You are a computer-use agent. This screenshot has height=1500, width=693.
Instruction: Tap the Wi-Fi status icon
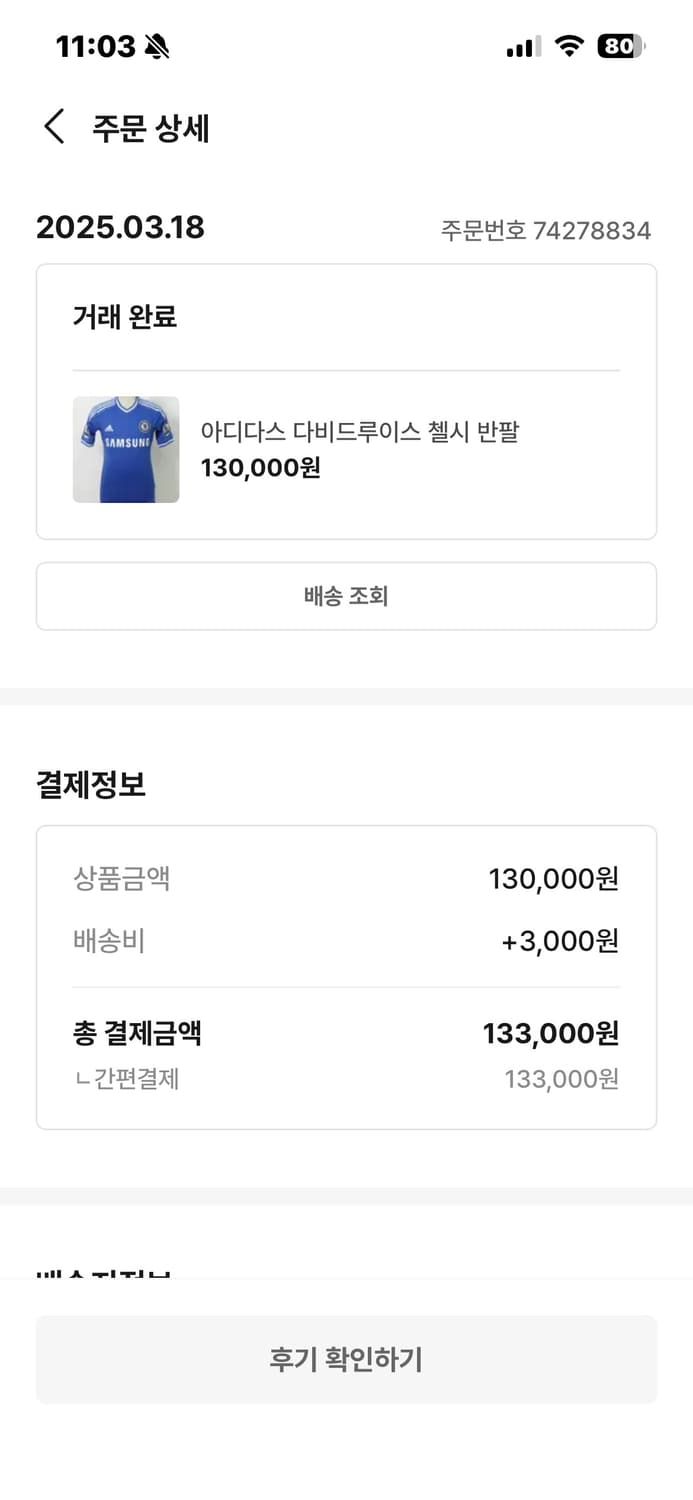[567, 45]
